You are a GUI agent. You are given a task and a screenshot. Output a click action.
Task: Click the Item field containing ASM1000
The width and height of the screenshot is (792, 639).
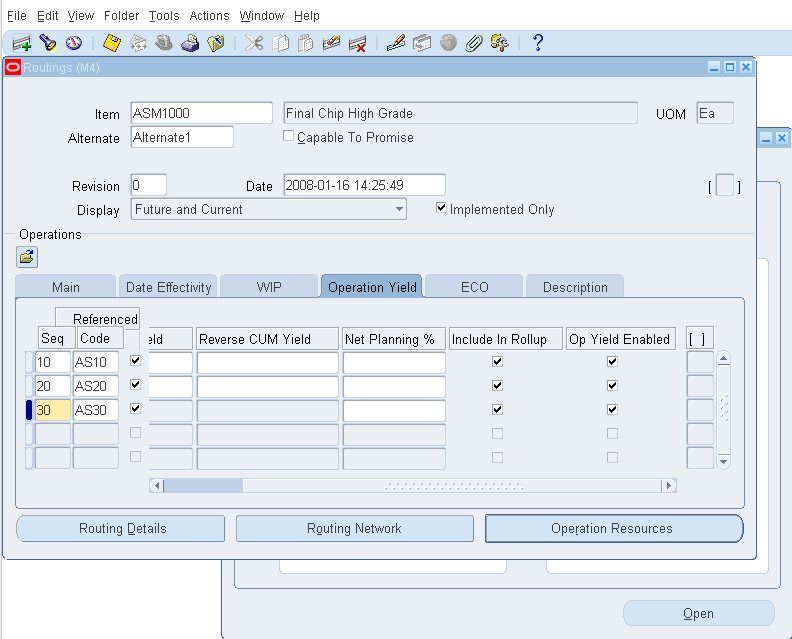point(202,113)
